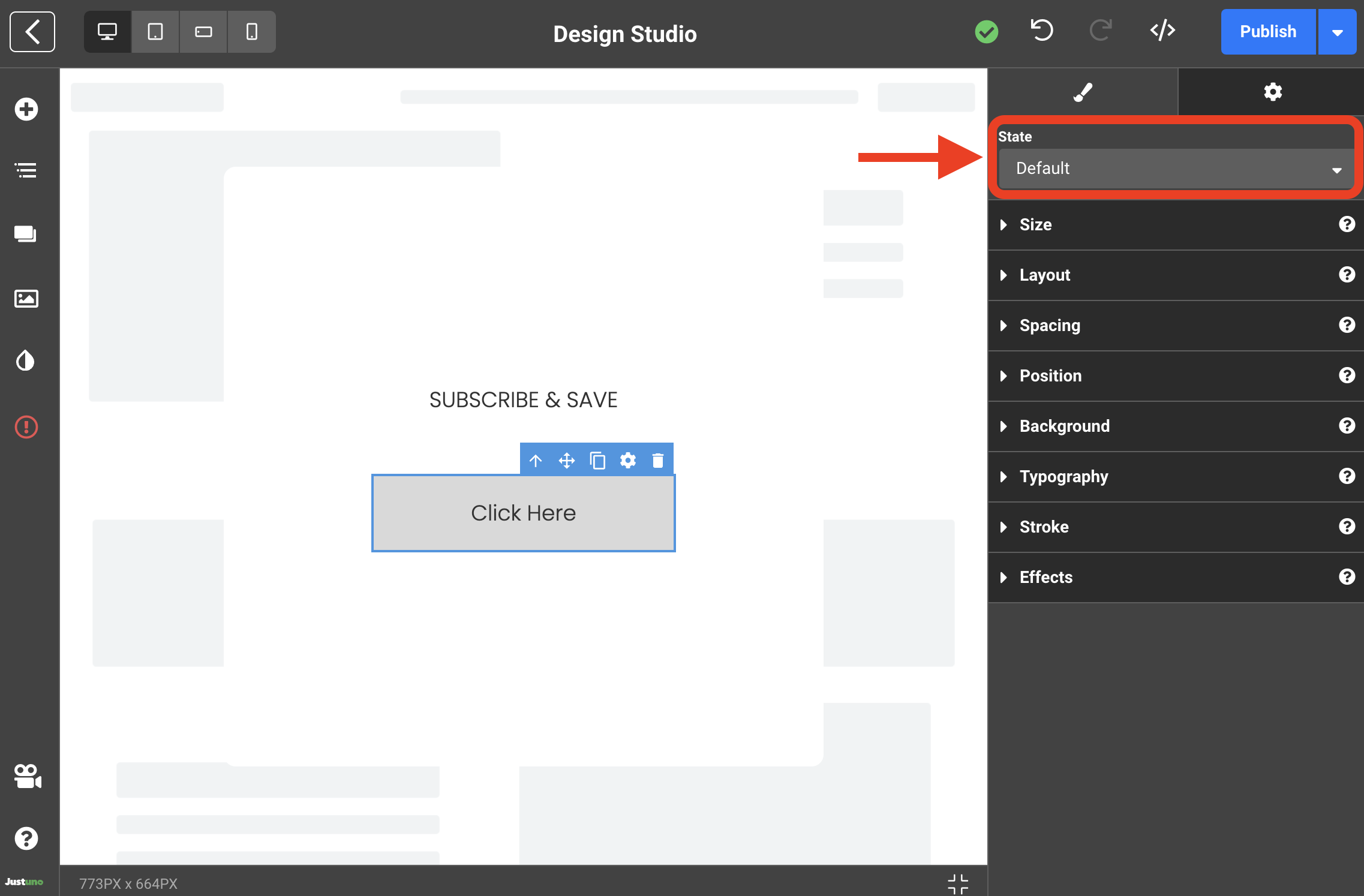The image size is (1364, 896).
Task: Open the image library icon
Action: (x=26, y=299)
